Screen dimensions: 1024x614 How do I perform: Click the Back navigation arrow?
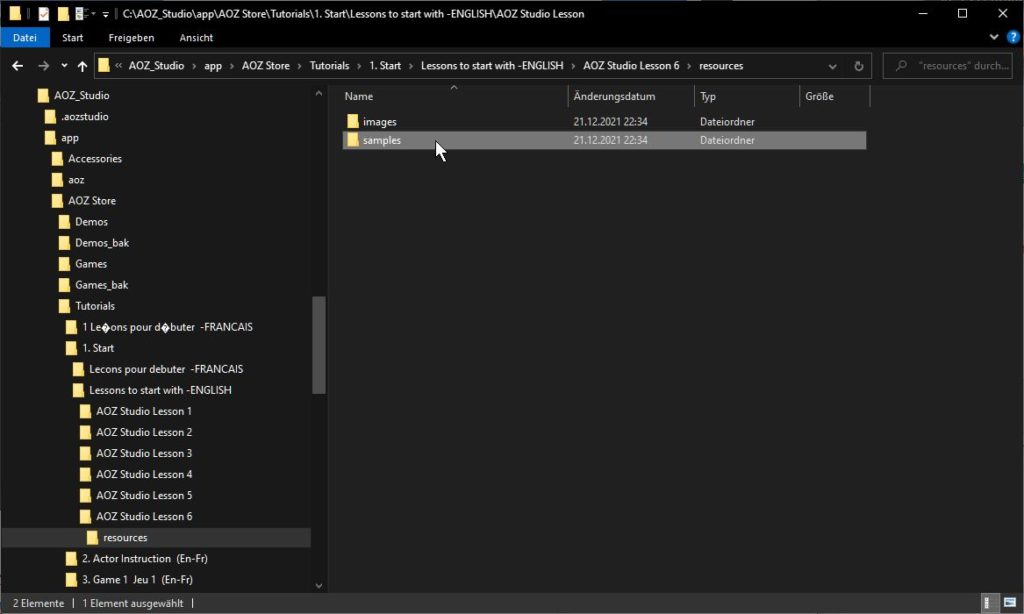coord(17,66)
